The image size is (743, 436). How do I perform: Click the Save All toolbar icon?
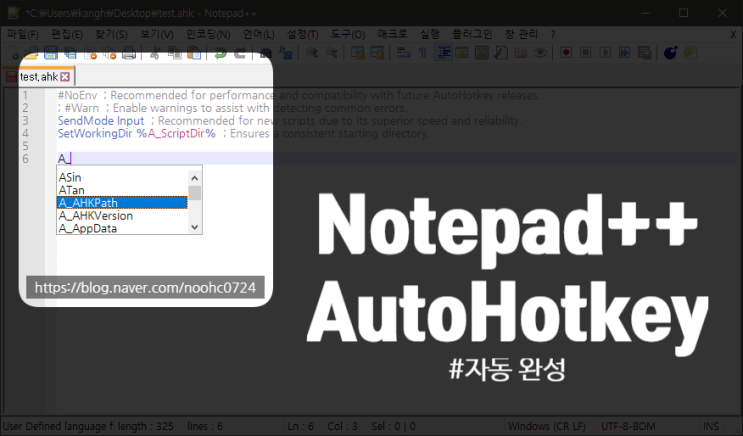point(70,53)
